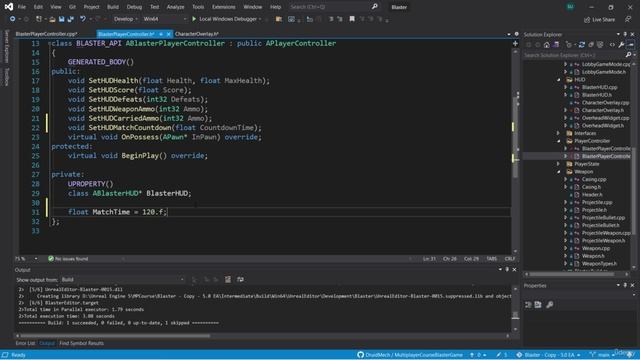The image size is (640, 360).
Task: Select Casing.cpp in Solution Explorer
Action: tap(594, 179)
